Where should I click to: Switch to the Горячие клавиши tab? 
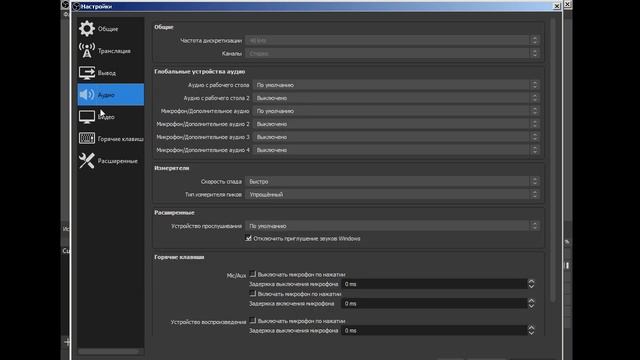point(111,139)
